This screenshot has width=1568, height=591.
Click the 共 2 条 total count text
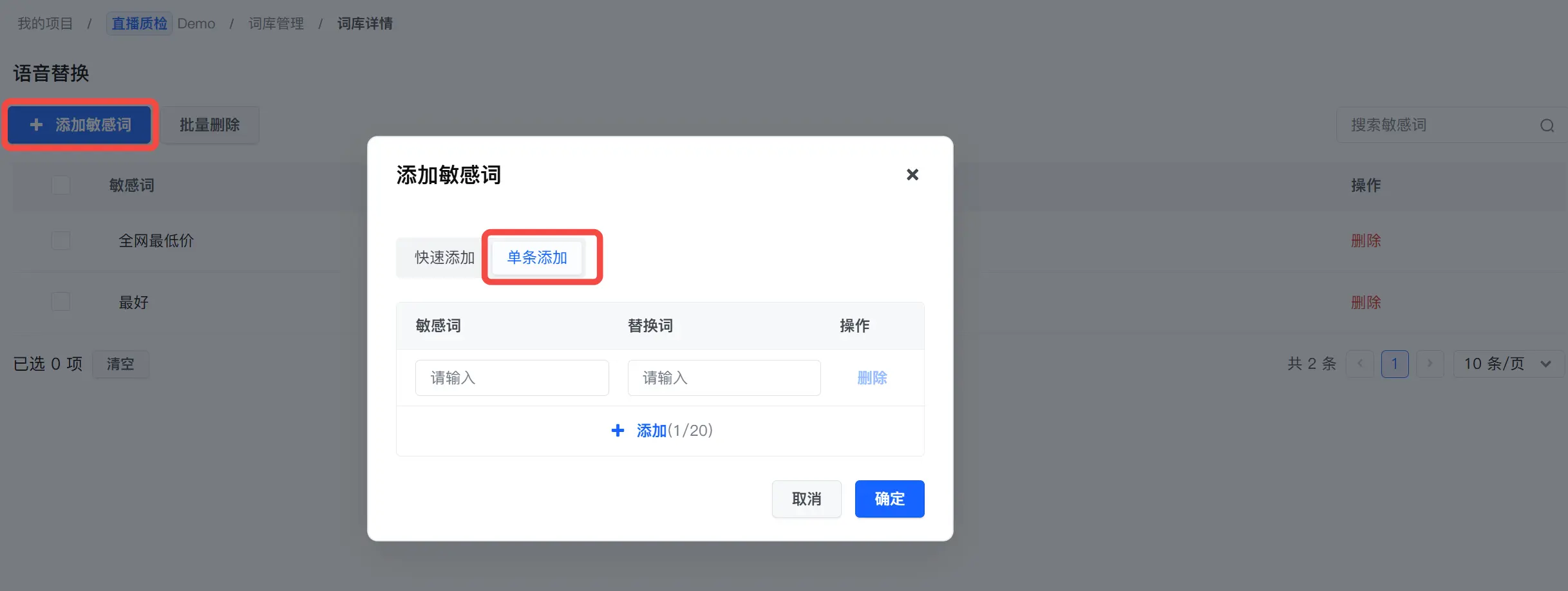(1312, 364)
